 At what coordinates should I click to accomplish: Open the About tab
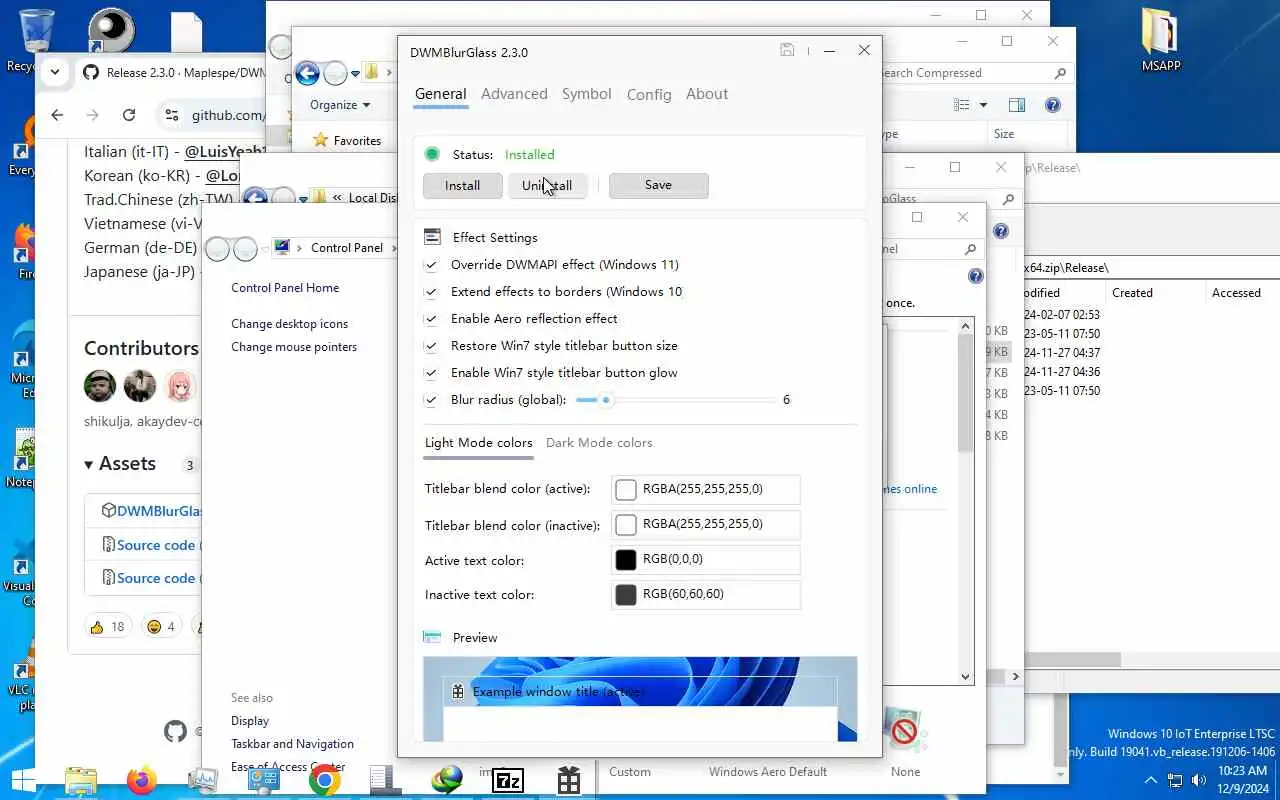707,94
